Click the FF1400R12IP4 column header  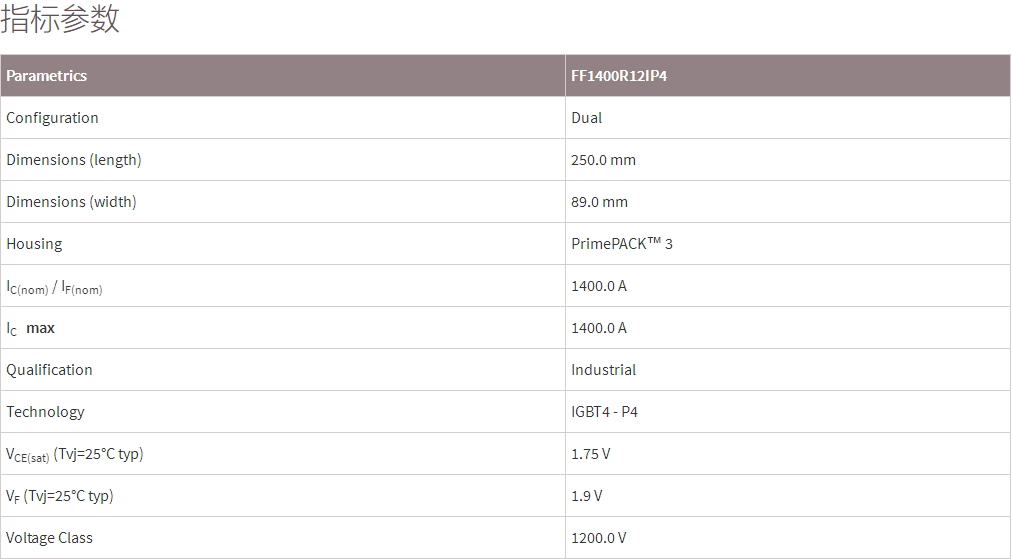click(619, 76)
